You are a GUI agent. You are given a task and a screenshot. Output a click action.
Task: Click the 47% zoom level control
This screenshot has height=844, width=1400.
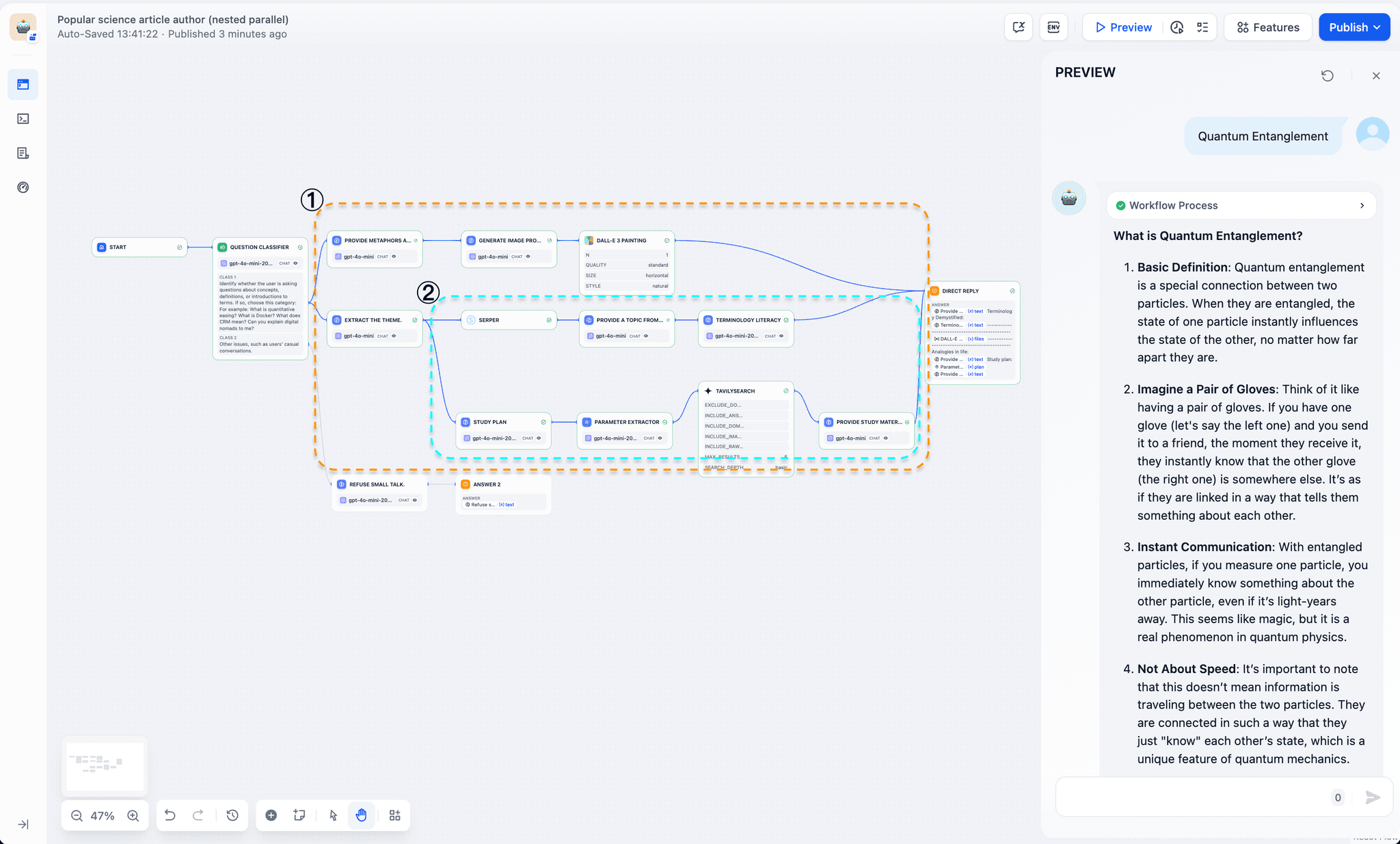tap(103, 815)
